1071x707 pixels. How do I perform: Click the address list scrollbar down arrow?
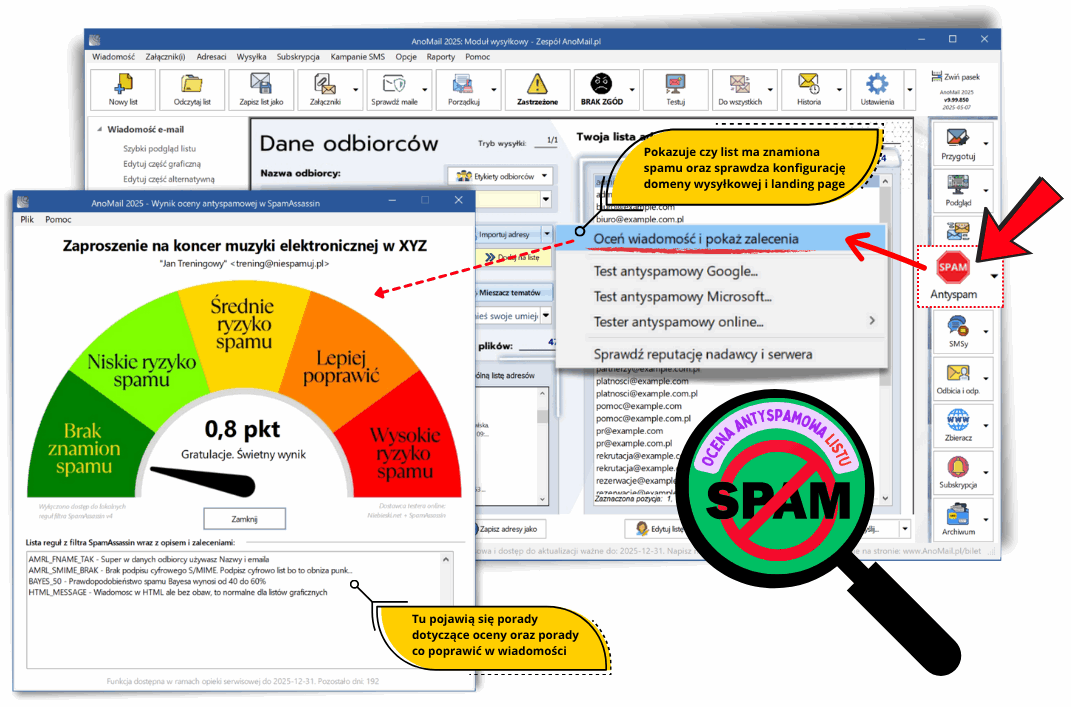click(885, 498)
